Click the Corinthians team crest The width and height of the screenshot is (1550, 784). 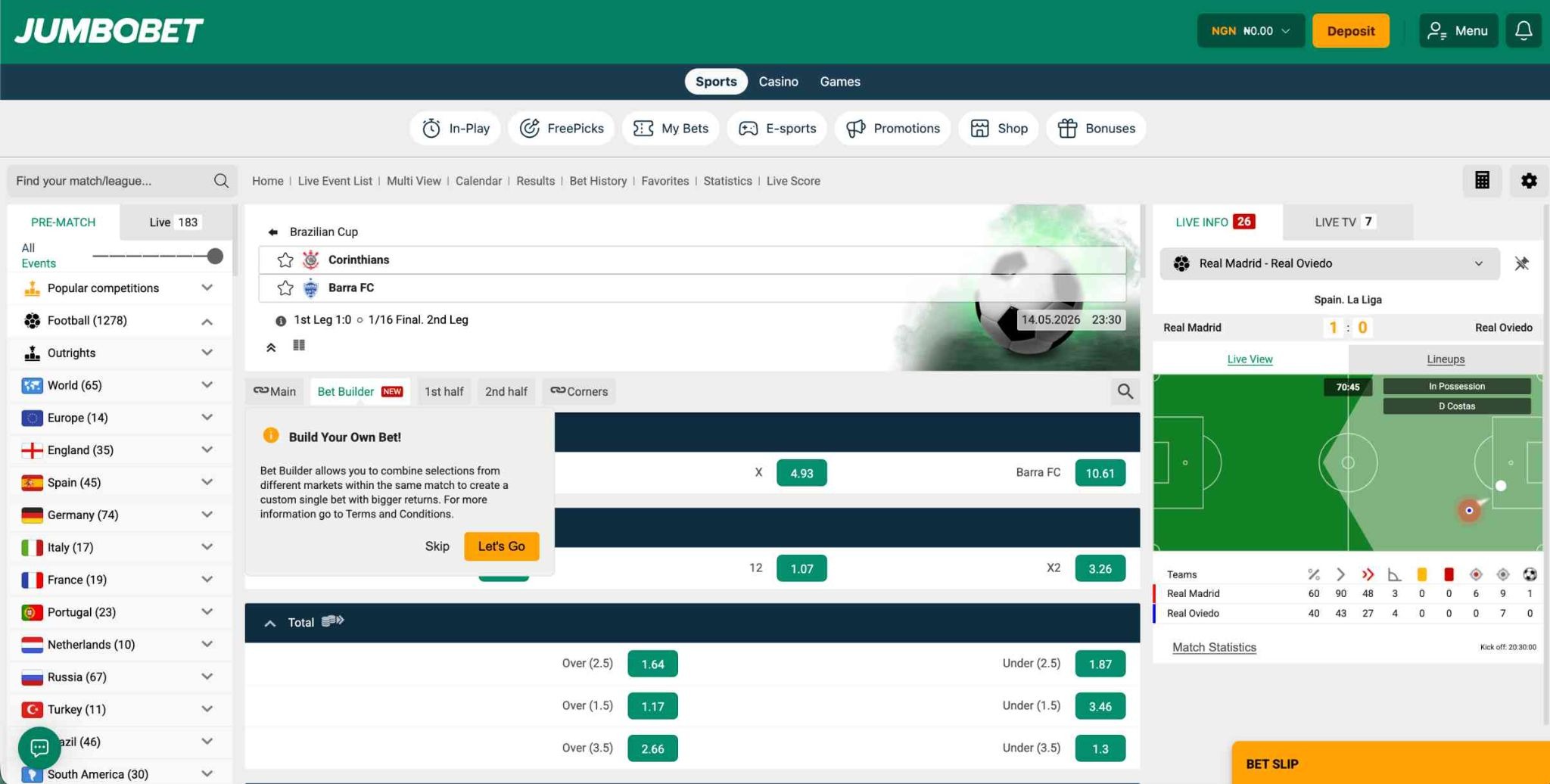click(x=310, y=260)
